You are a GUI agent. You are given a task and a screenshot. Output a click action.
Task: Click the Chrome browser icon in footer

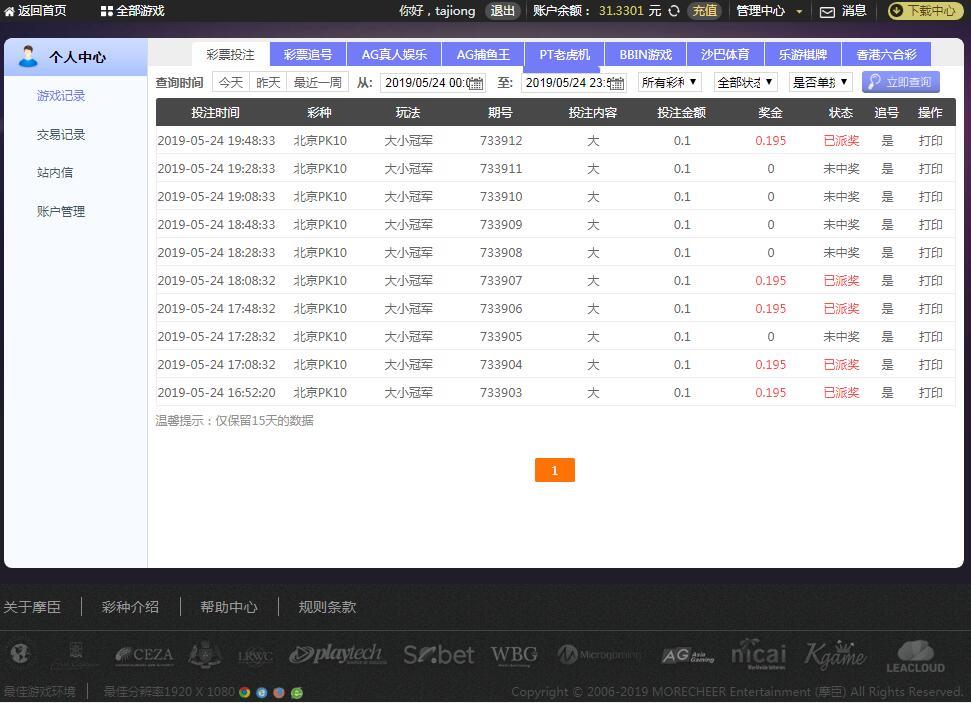click(245, 692)
